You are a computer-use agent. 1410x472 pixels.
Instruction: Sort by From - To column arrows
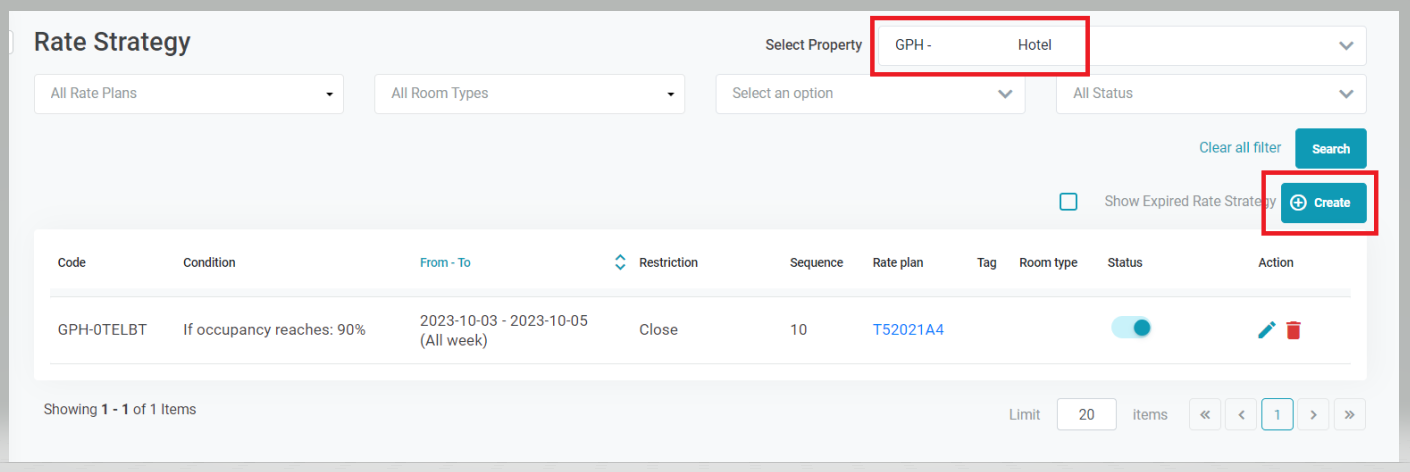[x=620, y=262]
